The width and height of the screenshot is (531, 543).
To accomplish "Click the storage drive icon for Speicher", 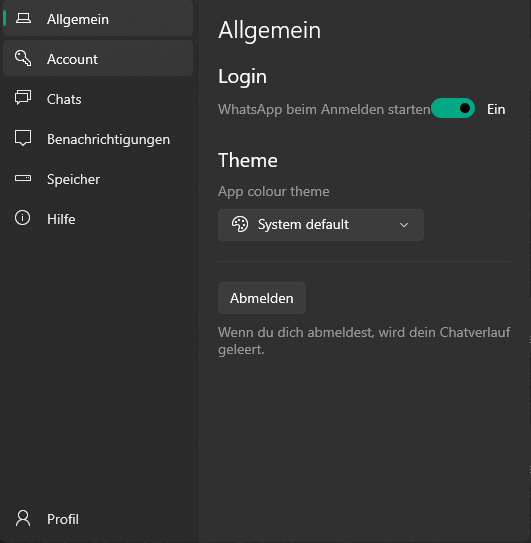I will (23, 178).
